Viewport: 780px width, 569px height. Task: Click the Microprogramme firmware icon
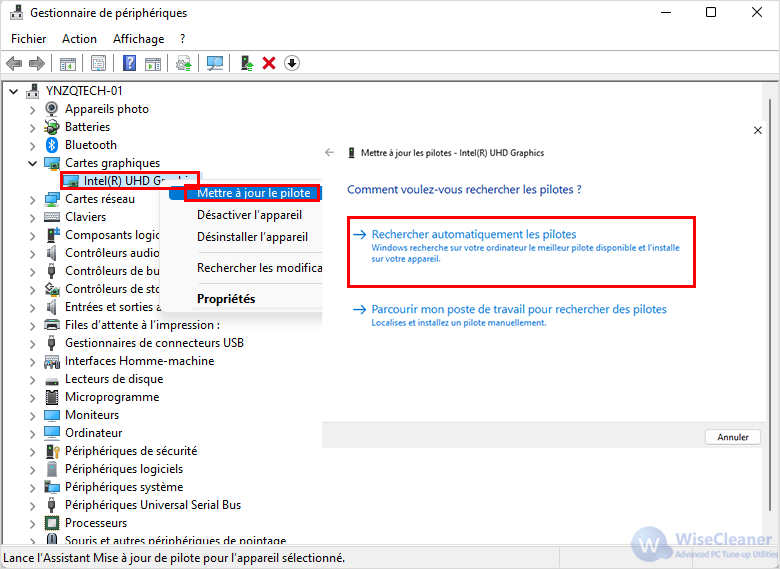pos(52,397)
